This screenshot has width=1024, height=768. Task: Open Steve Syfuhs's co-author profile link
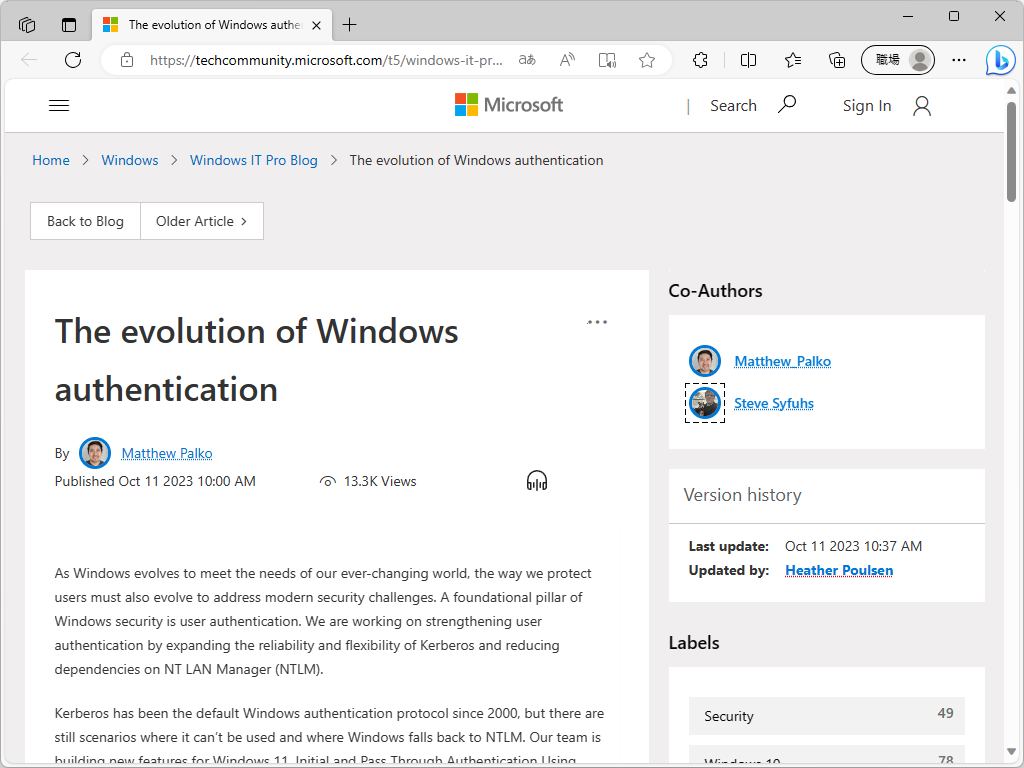[x=774, y=403]
